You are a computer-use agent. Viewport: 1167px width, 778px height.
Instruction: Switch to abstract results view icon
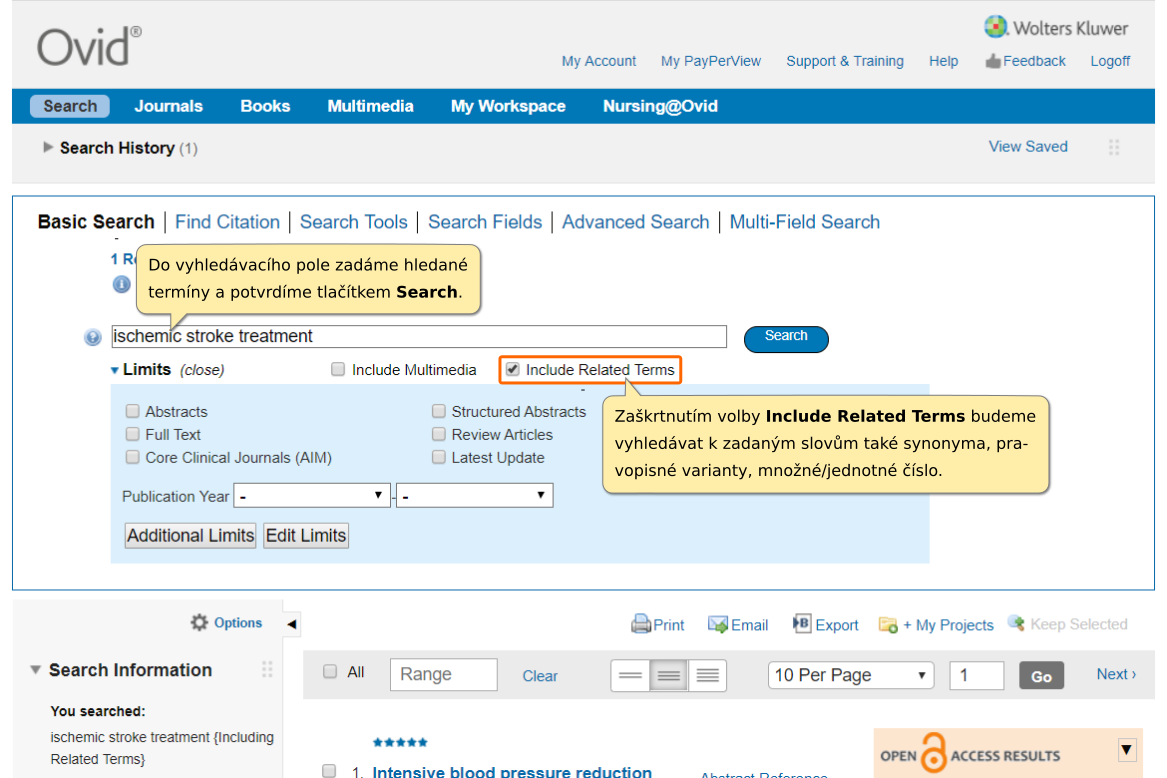pyautogui.click(x=707, y=675)
